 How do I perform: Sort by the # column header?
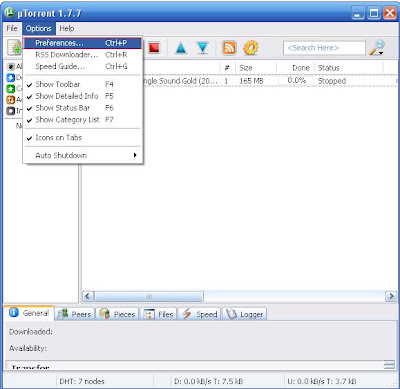click(x=228, y=68)
